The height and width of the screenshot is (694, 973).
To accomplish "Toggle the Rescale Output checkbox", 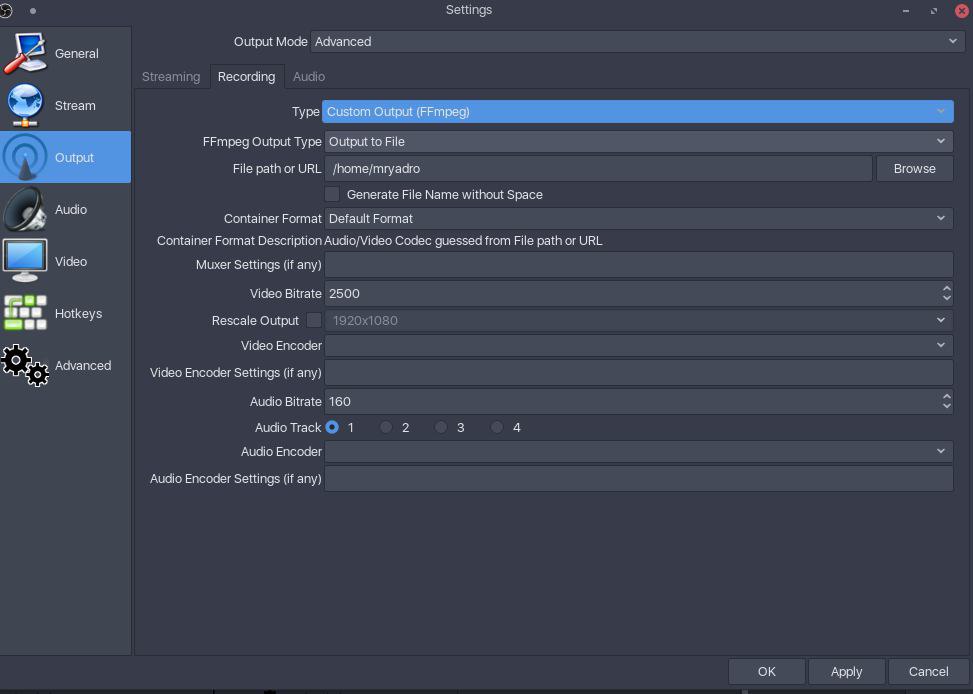I will click(314, 320).
